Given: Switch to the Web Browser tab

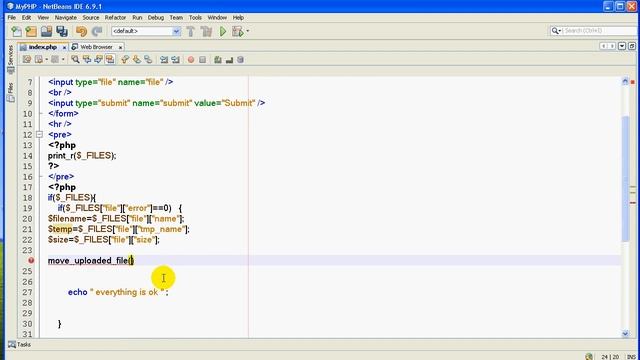Looking at the screenshot, I should [96, 47].
